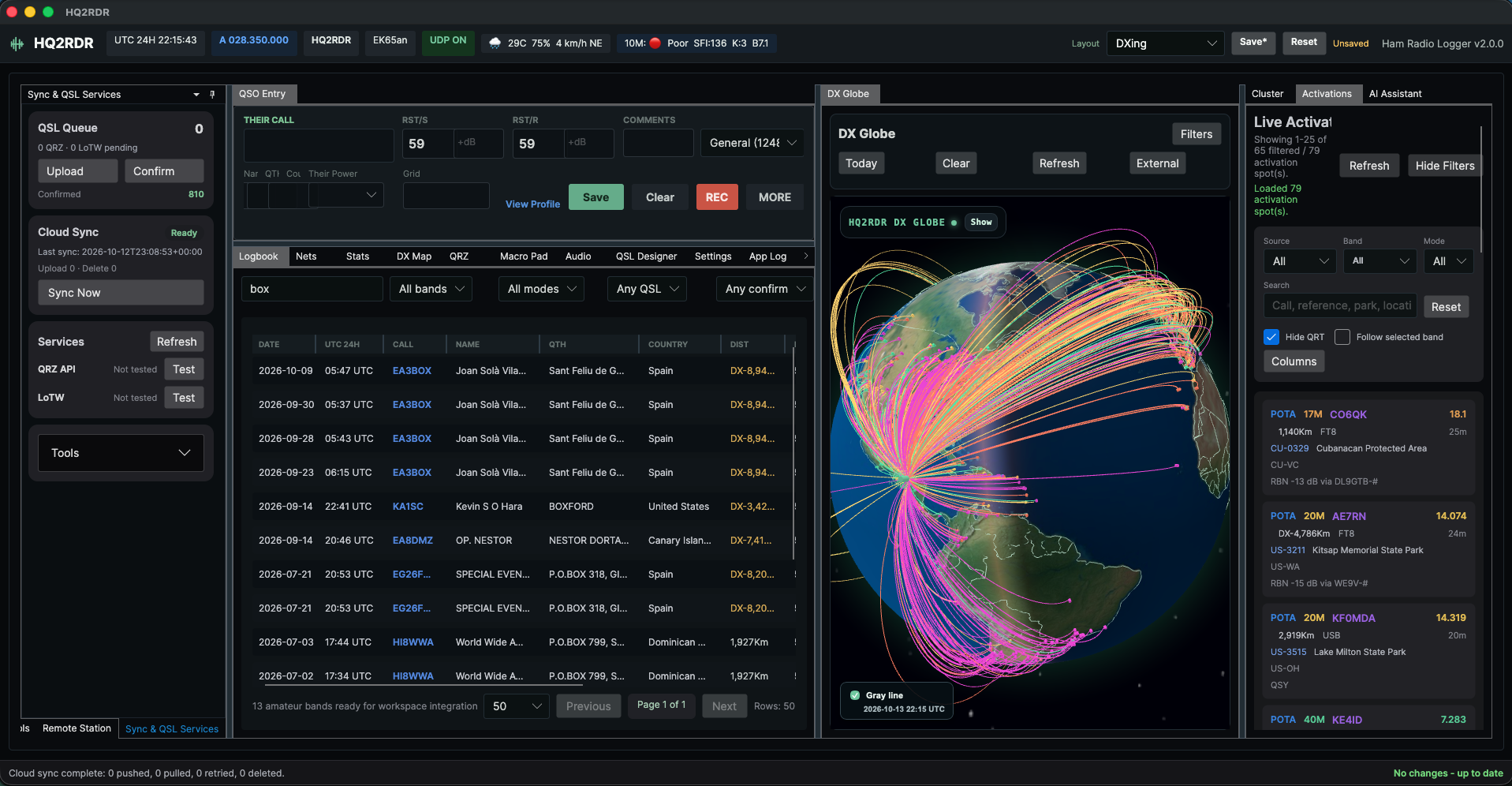Screen dimensions: 1512x786
Task: Click the red 10M propagation indicator
Action: tap(655, 43)
